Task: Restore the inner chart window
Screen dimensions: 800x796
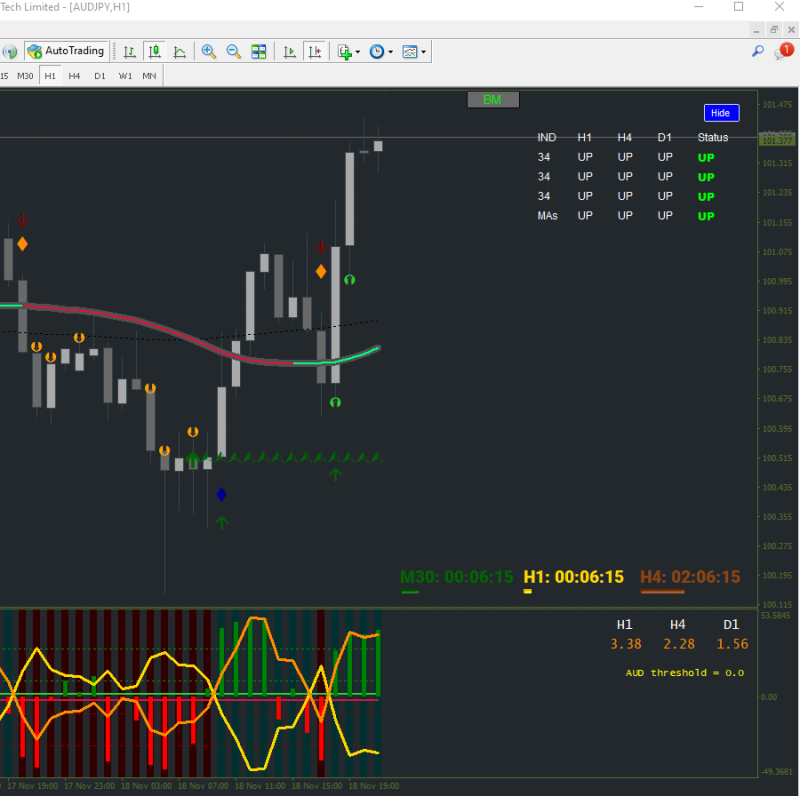Action: (774, 30)
